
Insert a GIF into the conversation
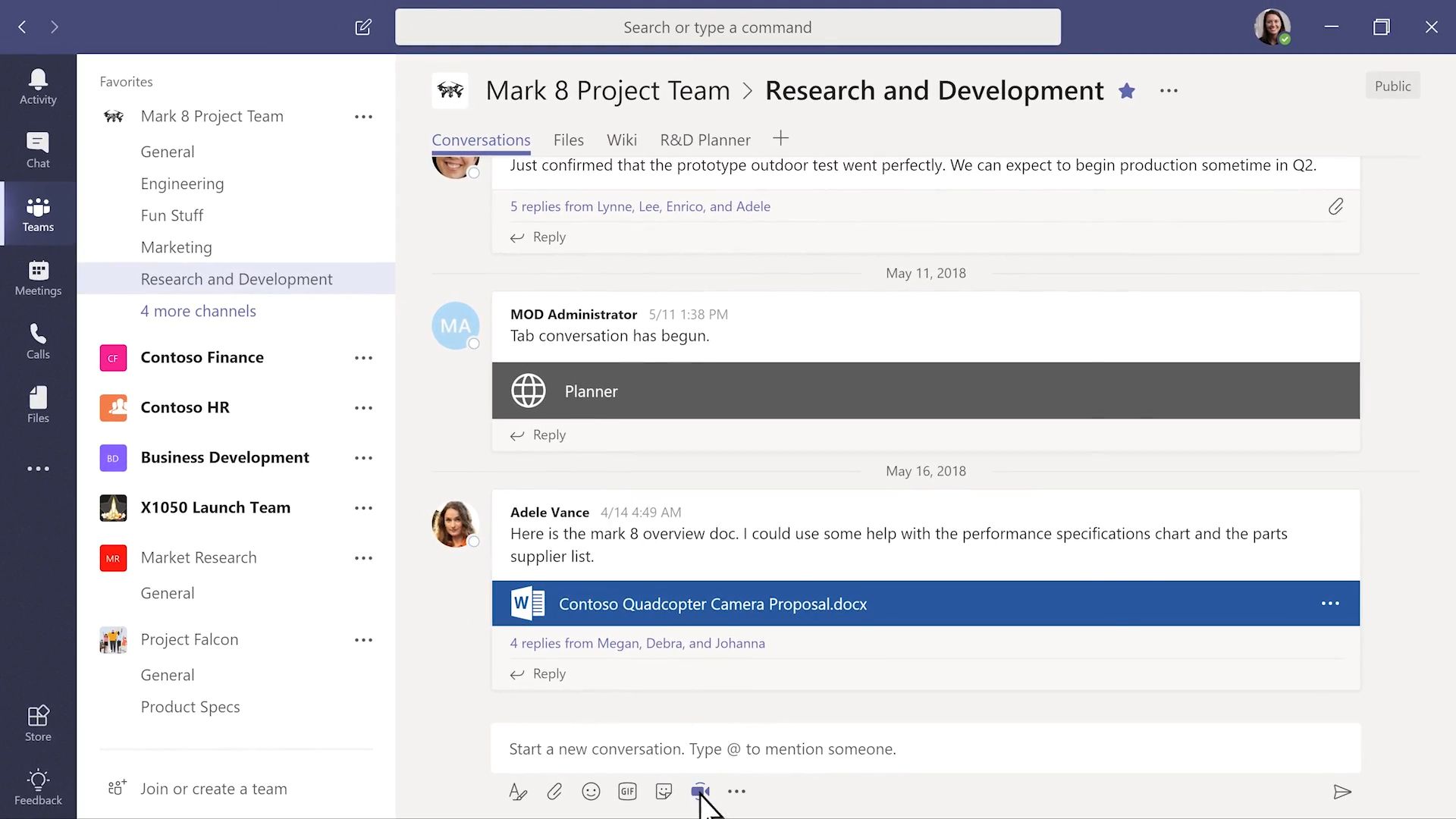pyautogui.click(x=627, y=791)
